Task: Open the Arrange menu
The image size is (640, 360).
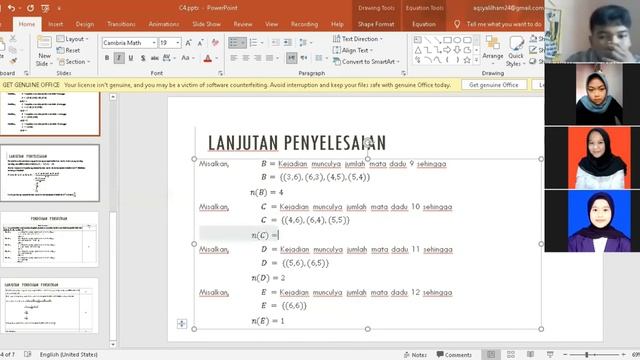Action: (x=493, y=51)
